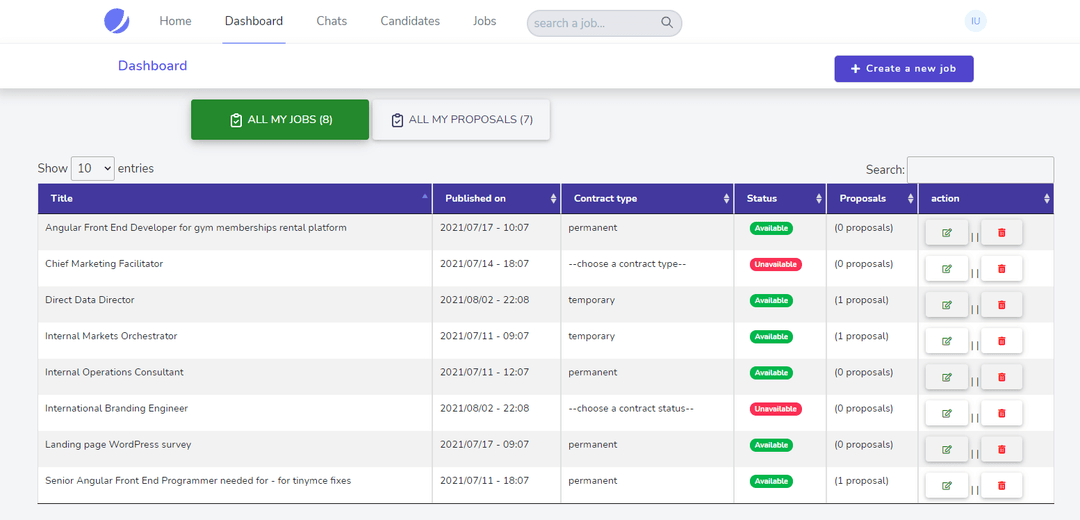Open the Candidates nav item
This screenshot has width=1080, height=520.
point(410,21)
